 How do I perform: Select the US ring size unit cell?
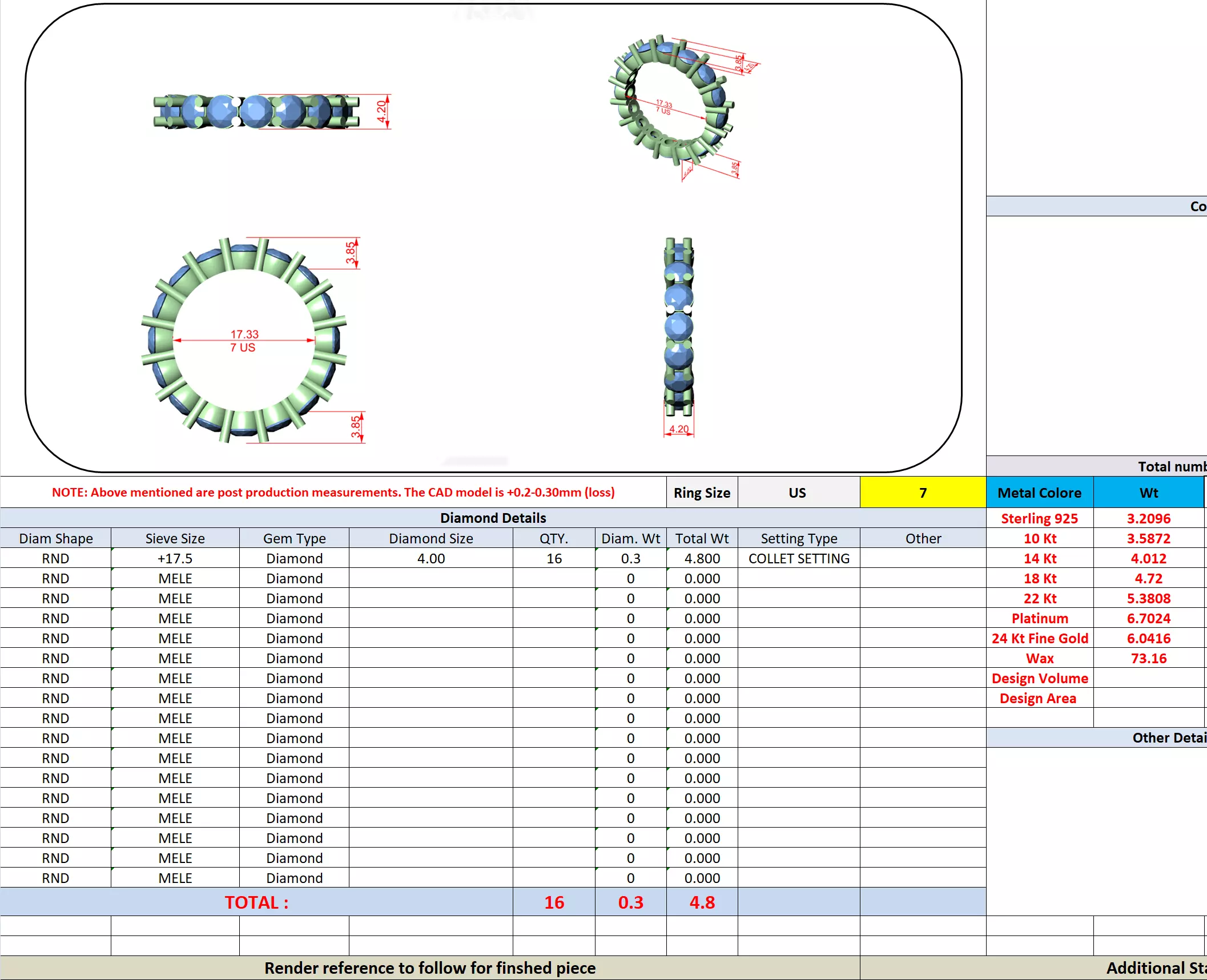797,493
